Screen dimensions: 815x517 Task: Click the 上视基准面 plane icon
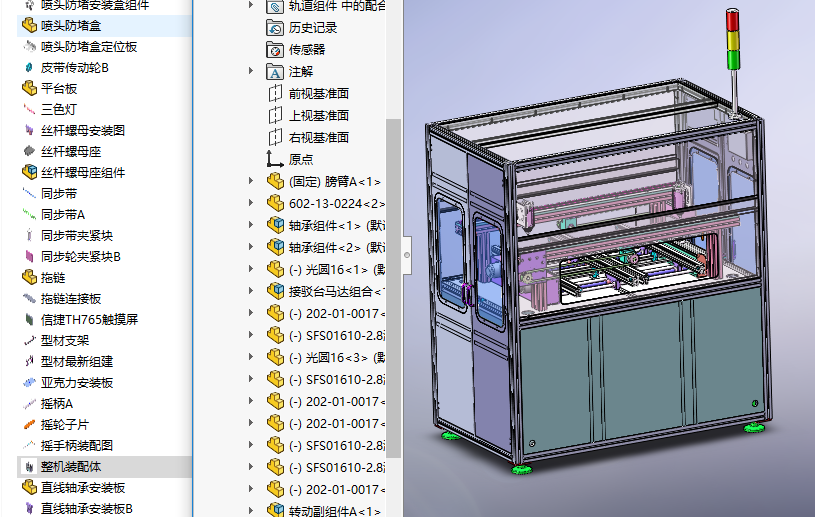coord(274,115)
